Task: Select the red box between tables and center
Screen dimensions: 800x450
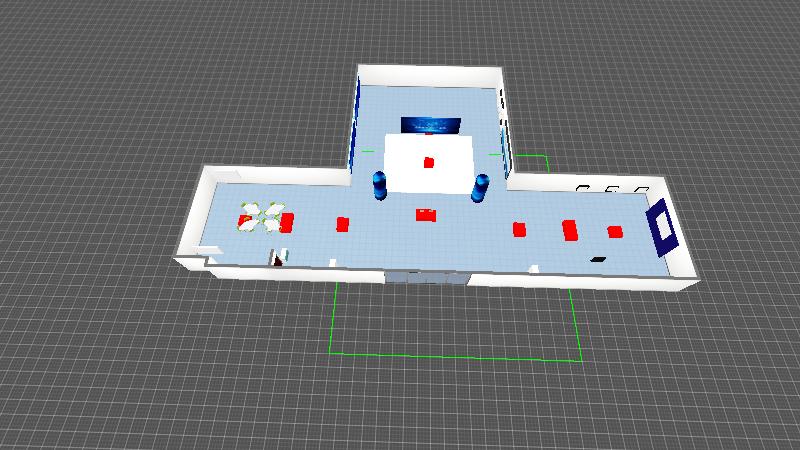Action: click(342, 224)
